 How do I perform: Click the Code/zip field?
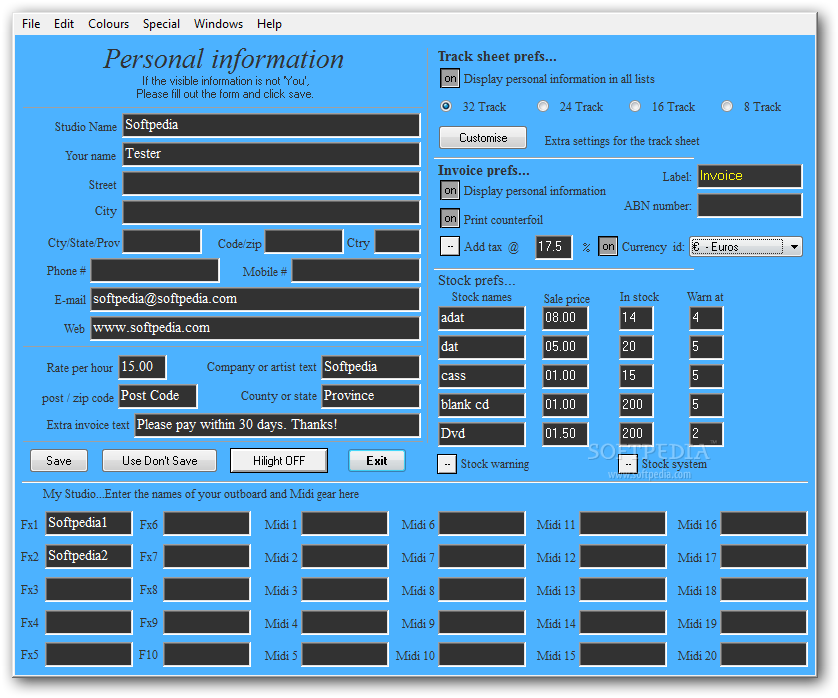[304, 242]
